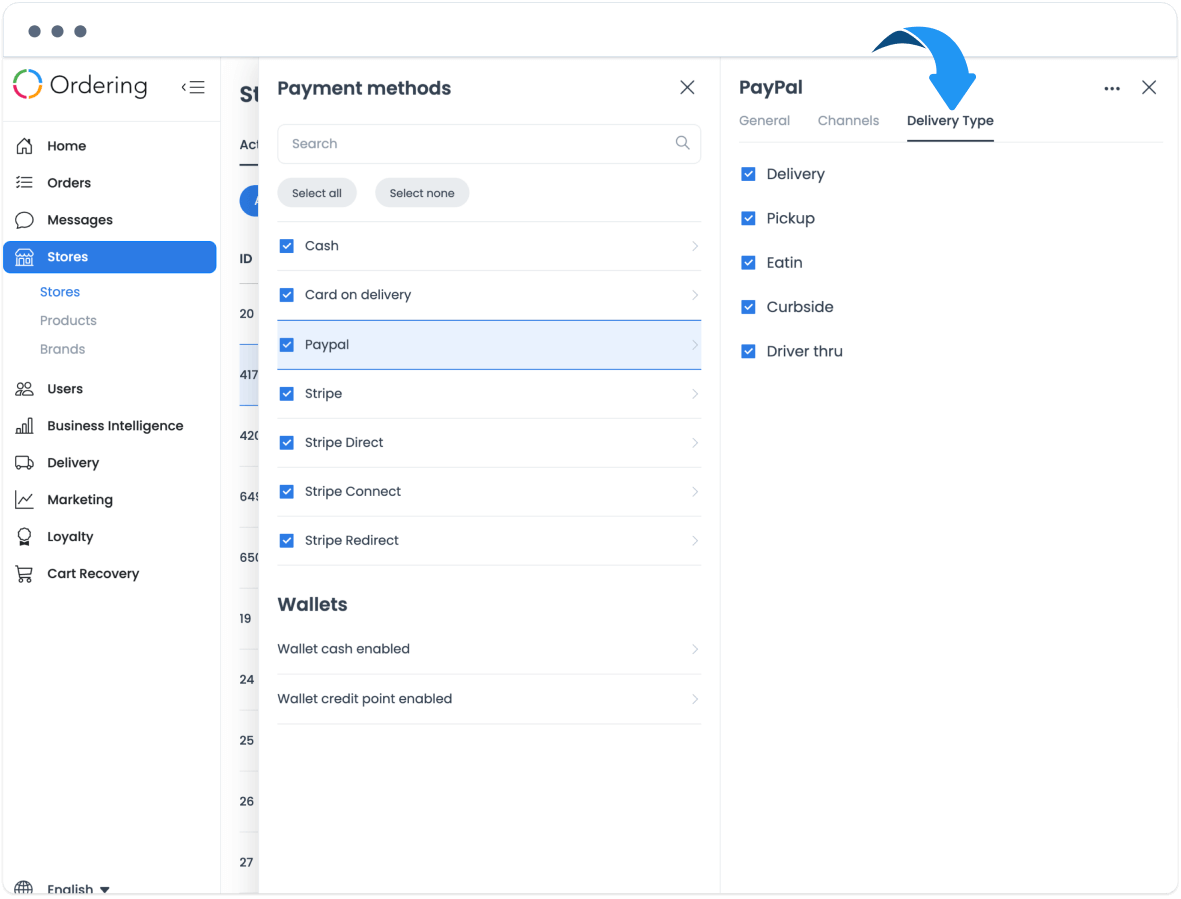This screenshot has height=899, width=1181.
Task: Switch to the General tab
Action: (764, 120)
